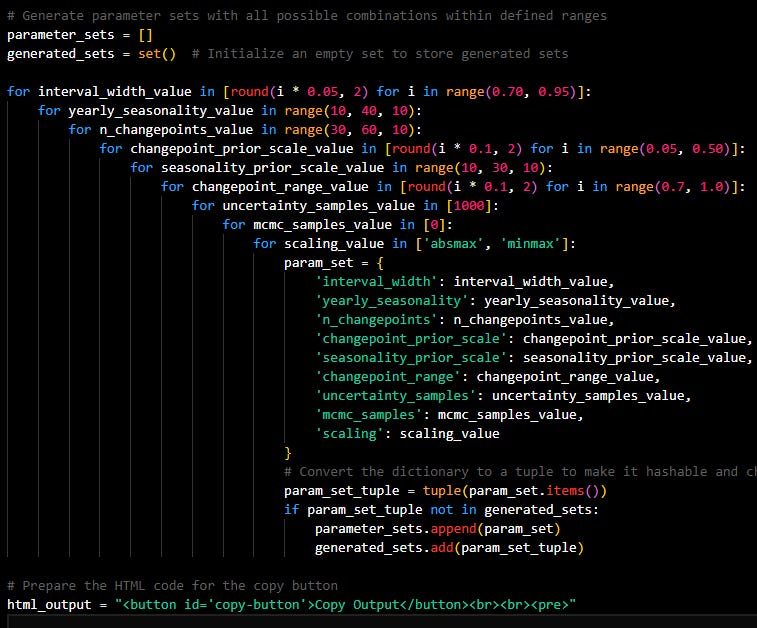This screenshot has width=757, height=628.
Task: Click the 'scaling' dictionary key
Action: pos(350,433)
